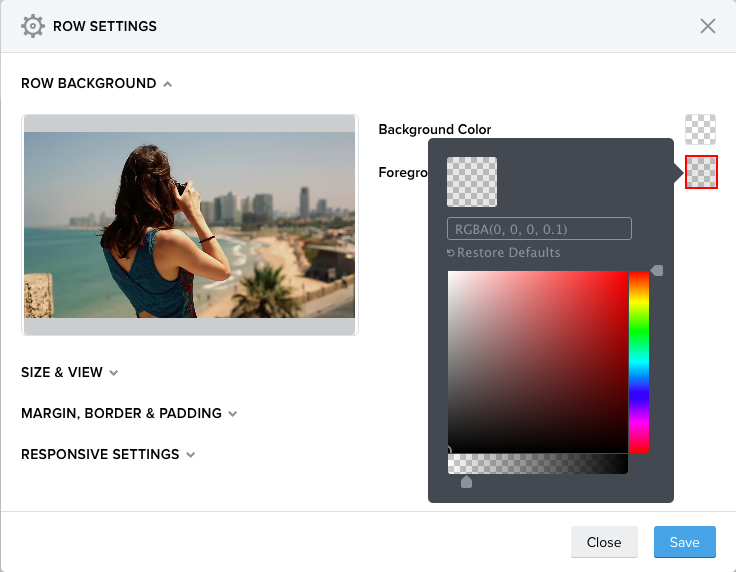
Task: Click the Background Color label
Action: (x=435, y=130)
